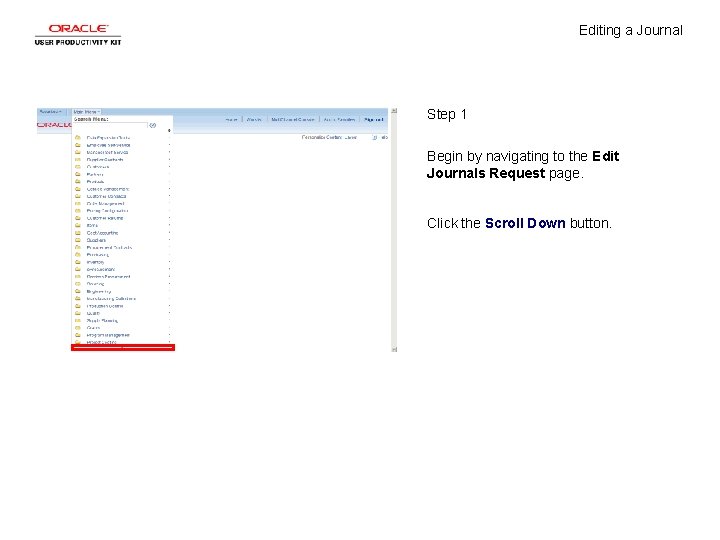Expand the Employee Self-Service submenu arrow
The image size is (720, 540).
pyautogui.click(x=169, y=145)
